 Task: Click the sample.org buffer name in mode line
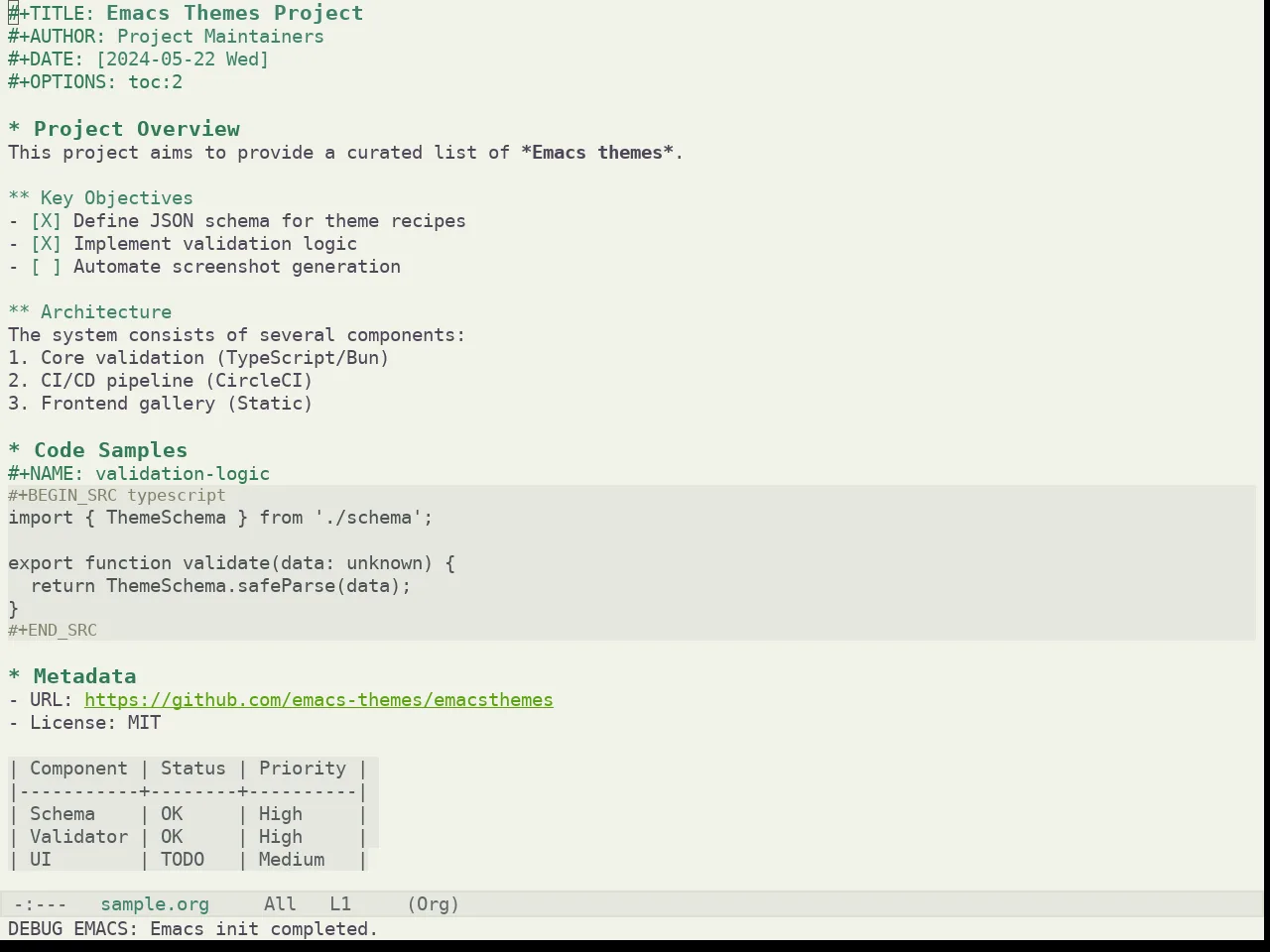click(155, 904)
